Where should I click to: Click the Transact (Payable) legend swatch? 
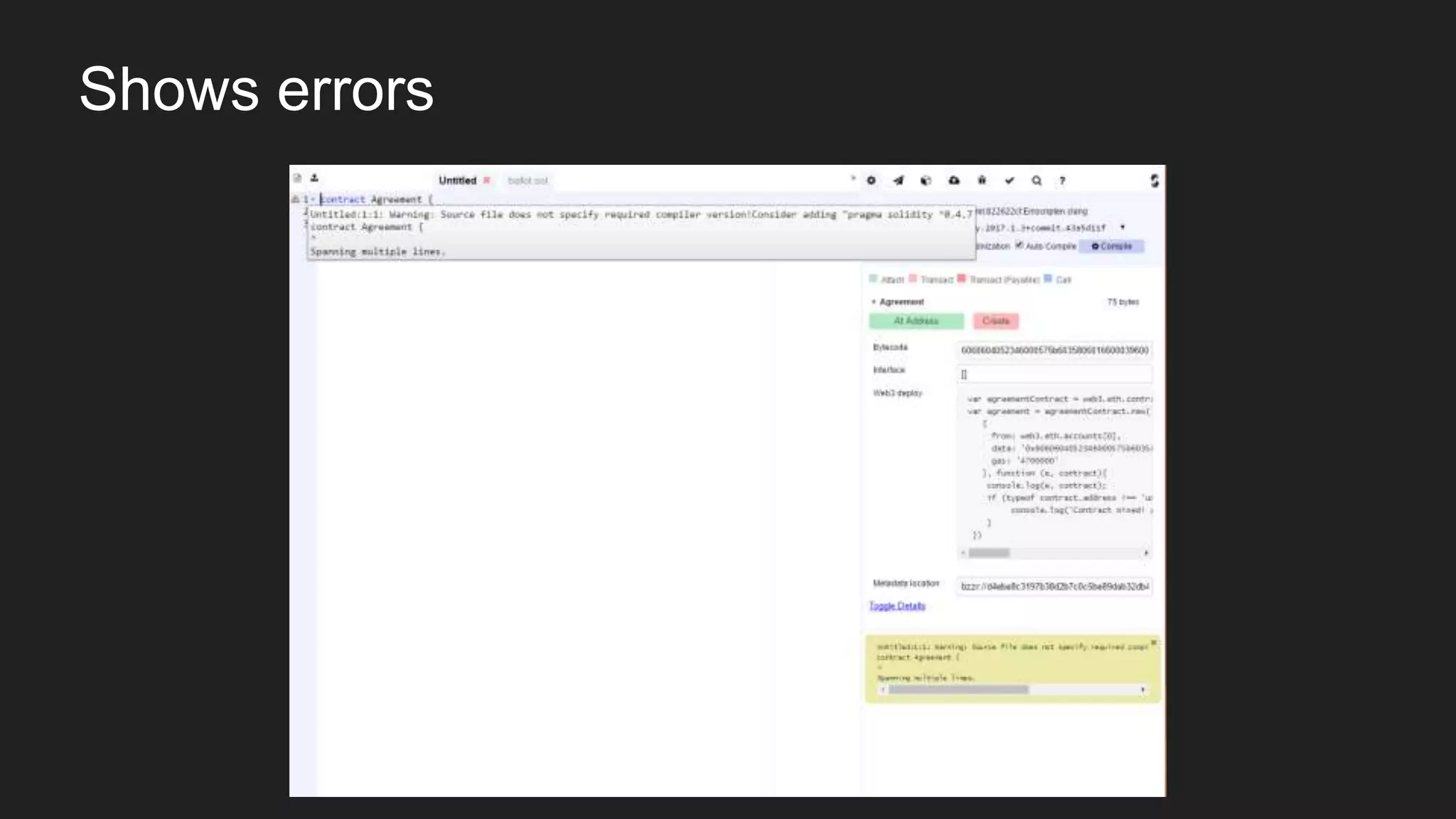(x=962, y=279)
